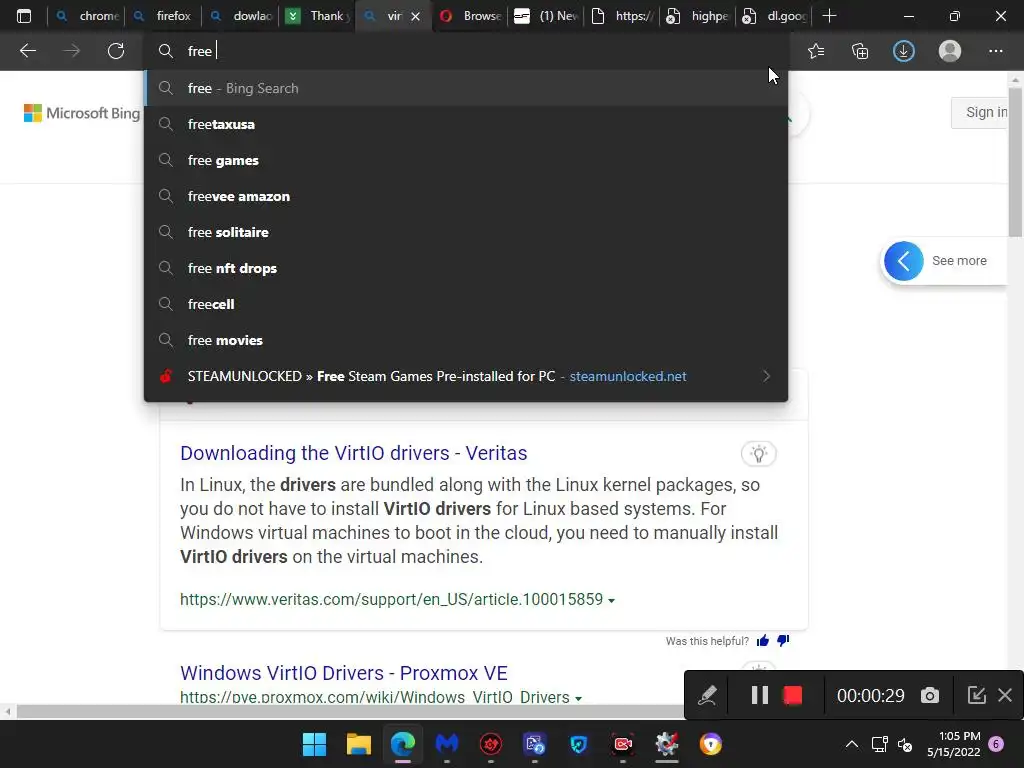This screenshot has width=1024, height=768.
Task: Close the recorder control bar
Action: pyautogui.click(x=1005, y=695)
